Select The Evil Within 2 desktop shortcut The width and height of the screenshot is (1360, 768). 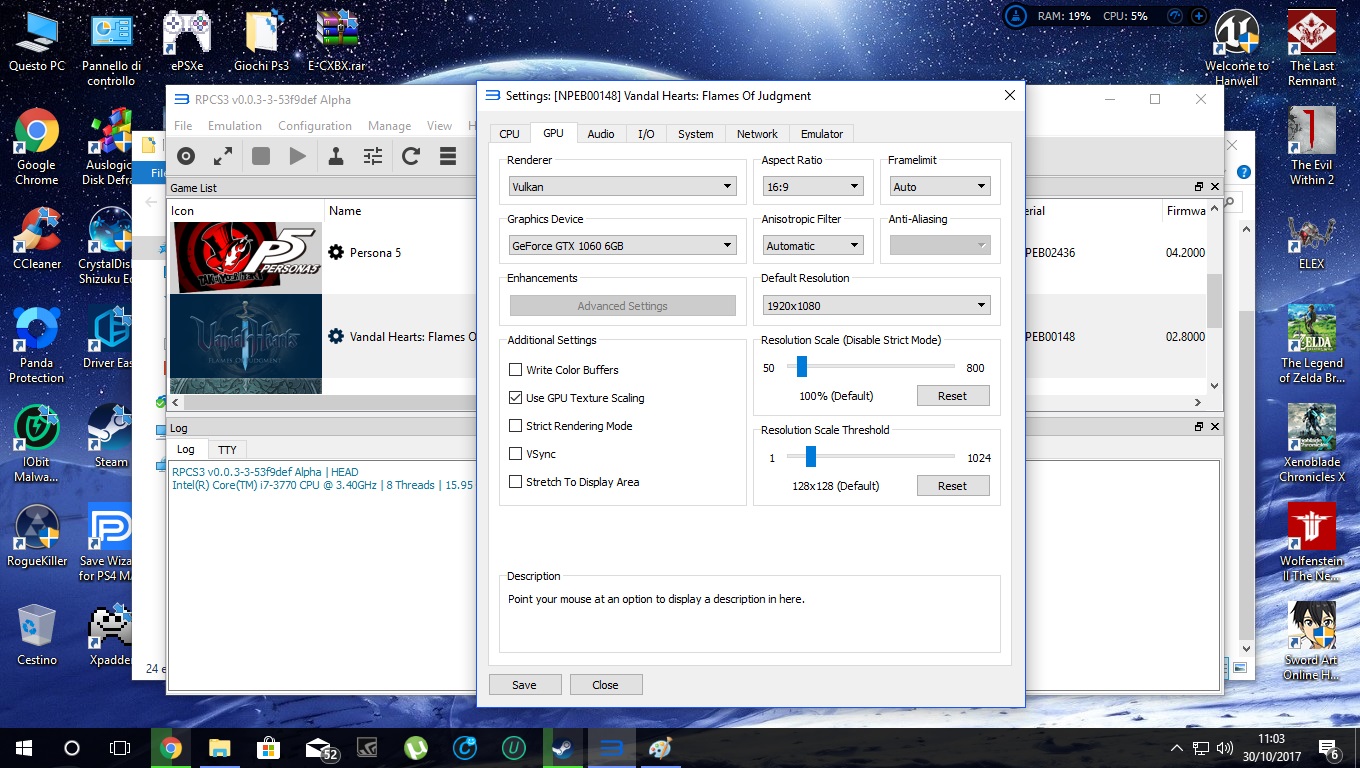[1312, 147]
